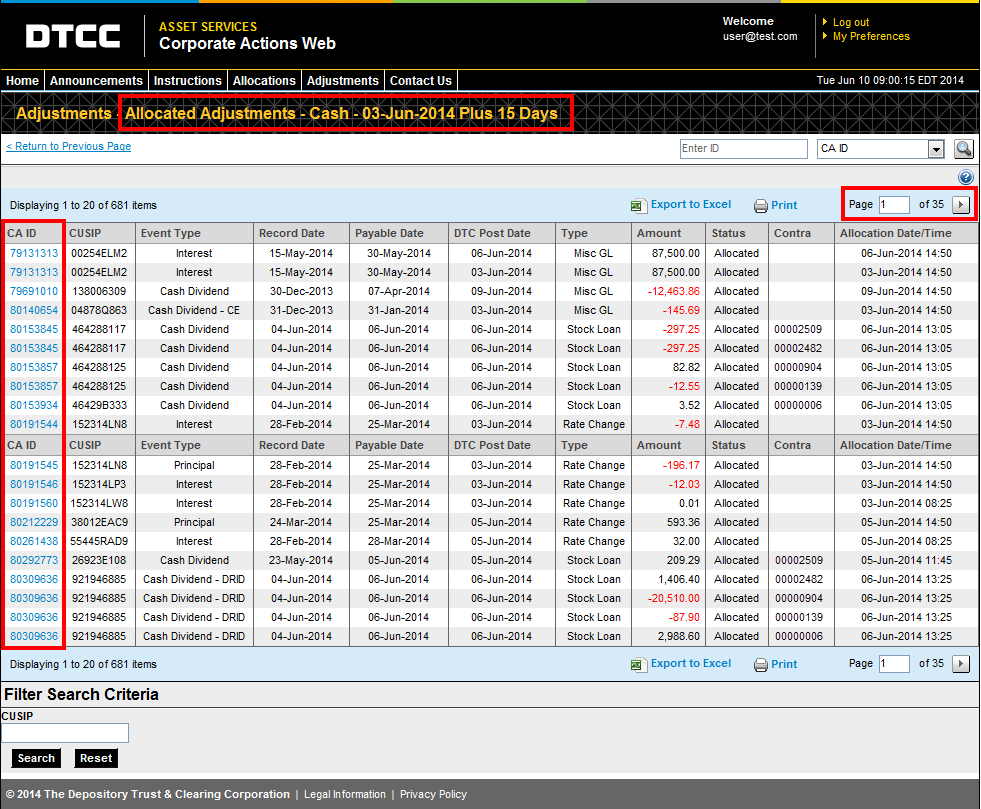
Task: Open Privacy Policy link in footer
Action: point(433,795)
